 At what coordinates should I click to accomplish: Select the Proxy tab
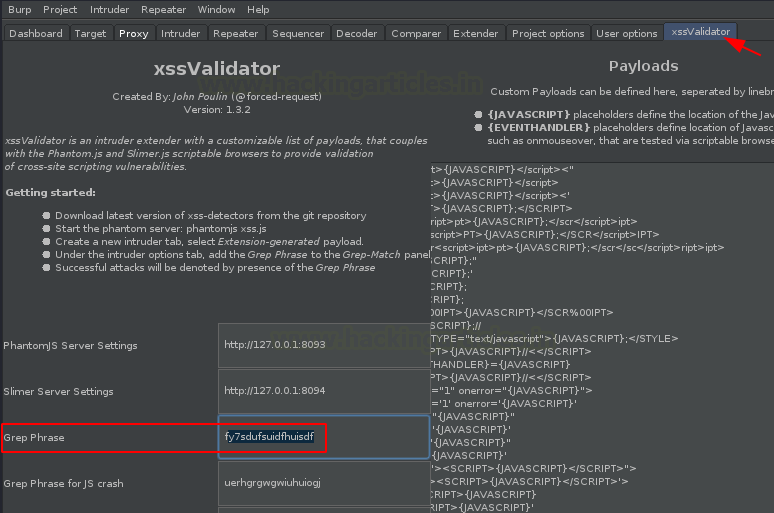(x=134, y=33)
